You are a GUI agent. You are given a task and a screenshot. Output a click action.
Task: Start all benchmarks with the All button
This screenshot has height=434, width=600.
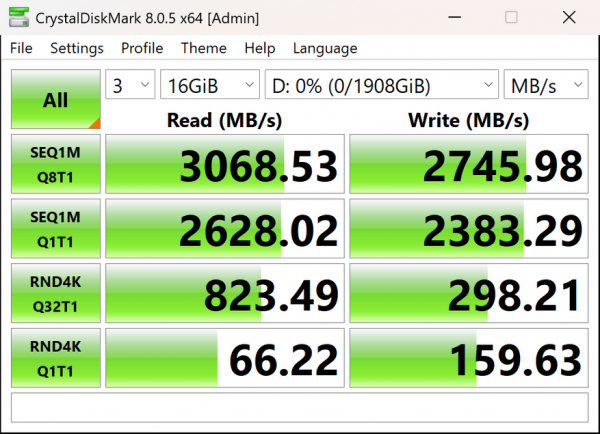point(56,99)
